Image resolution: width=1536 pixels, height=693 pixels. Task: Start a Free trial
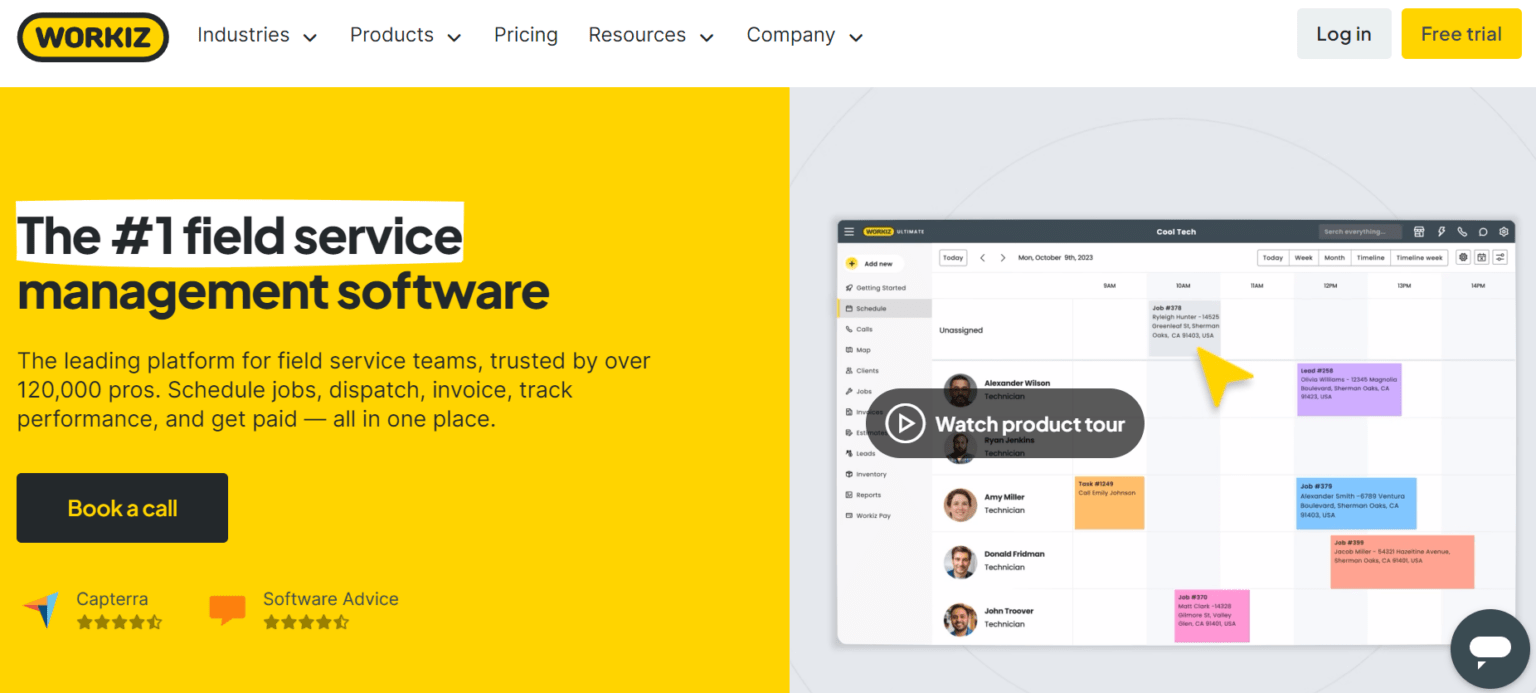click(1461, 34)
